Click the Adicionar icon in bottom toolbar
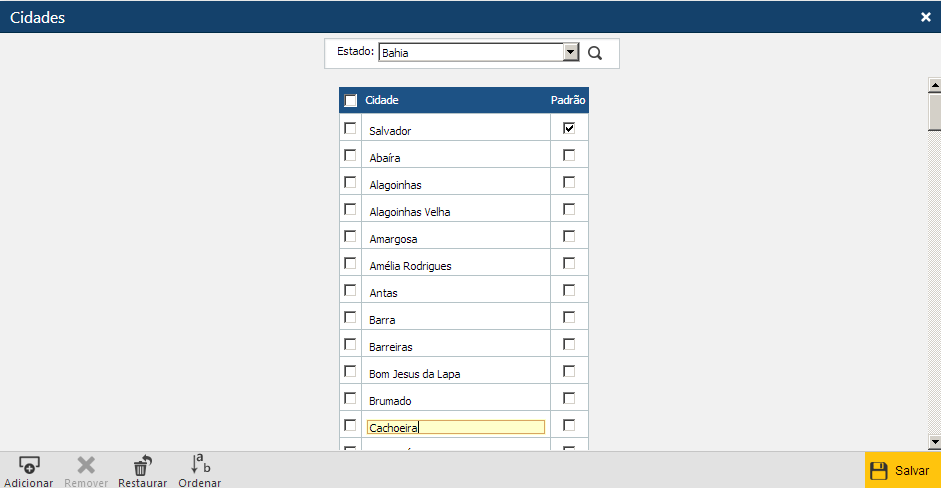This screenshot has height=489, width=941. coord(29,465)
